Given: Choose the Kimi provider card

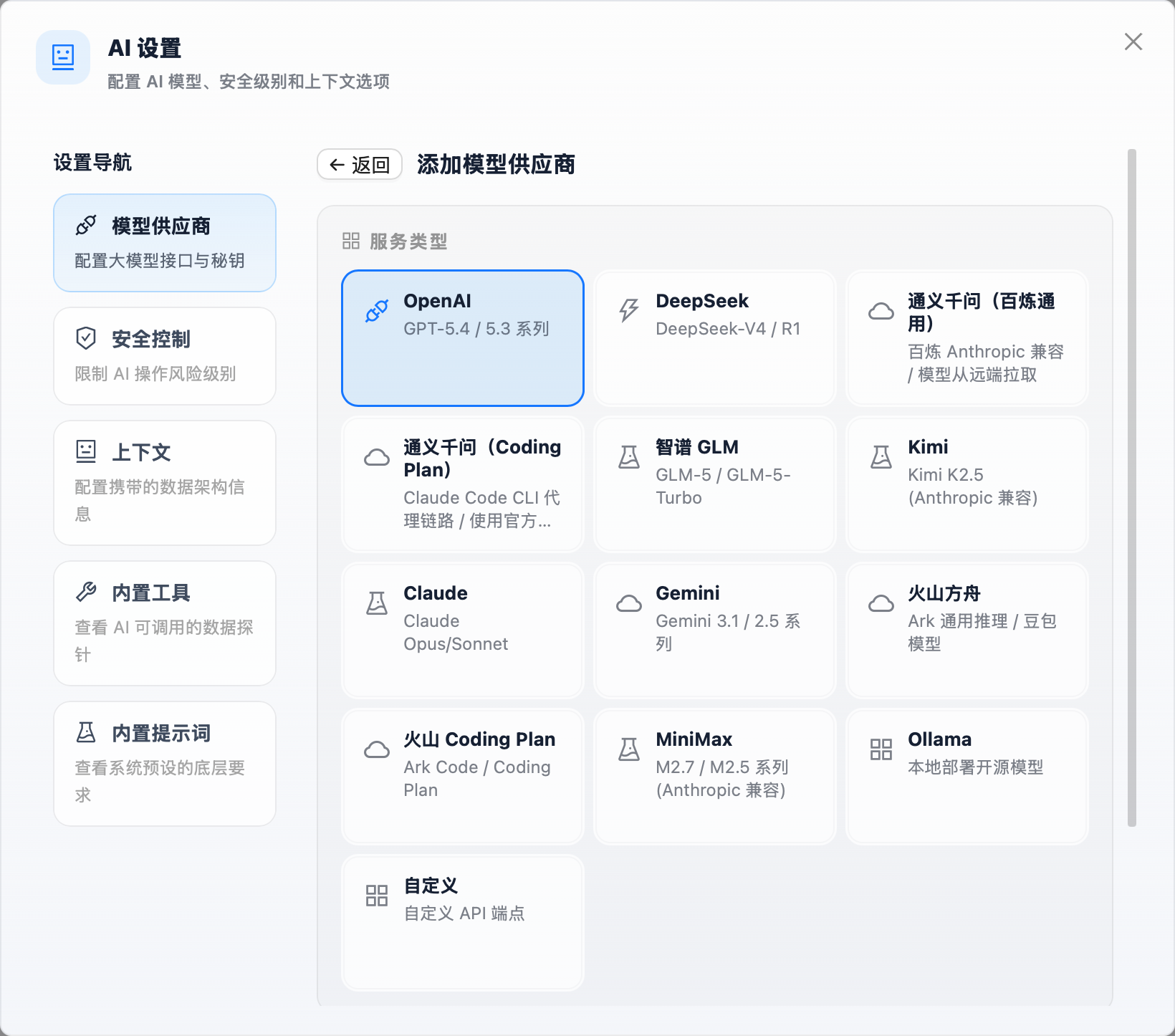Looking at the screenshot, I should click(967, 484).
